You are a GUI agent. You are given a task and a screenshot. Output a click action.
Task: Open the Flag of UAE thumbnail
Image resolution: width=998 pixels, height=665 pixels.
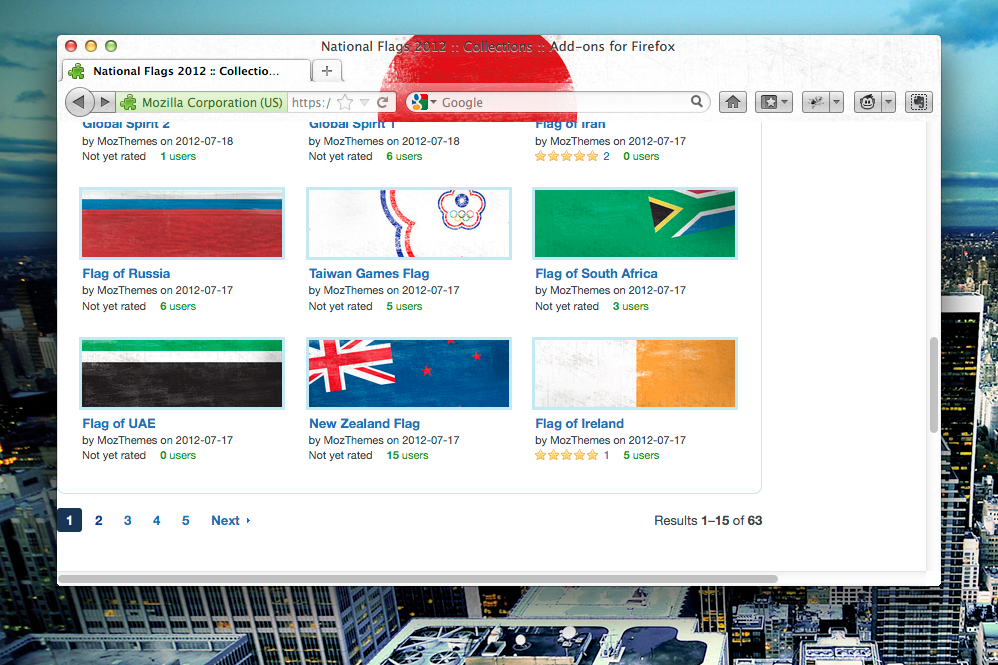pyautogui.click(x=182, y=374)
